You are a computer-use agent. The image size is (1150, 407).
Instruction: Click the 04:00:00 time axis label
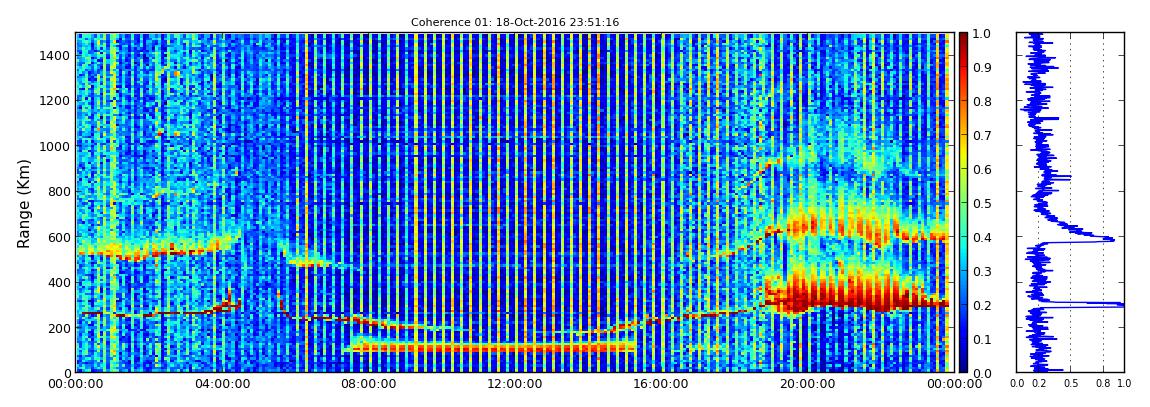pos(221,384)
